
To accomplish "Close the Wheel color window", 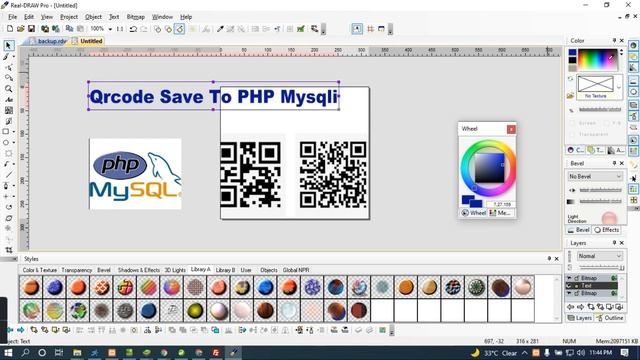I will [511, 129].
